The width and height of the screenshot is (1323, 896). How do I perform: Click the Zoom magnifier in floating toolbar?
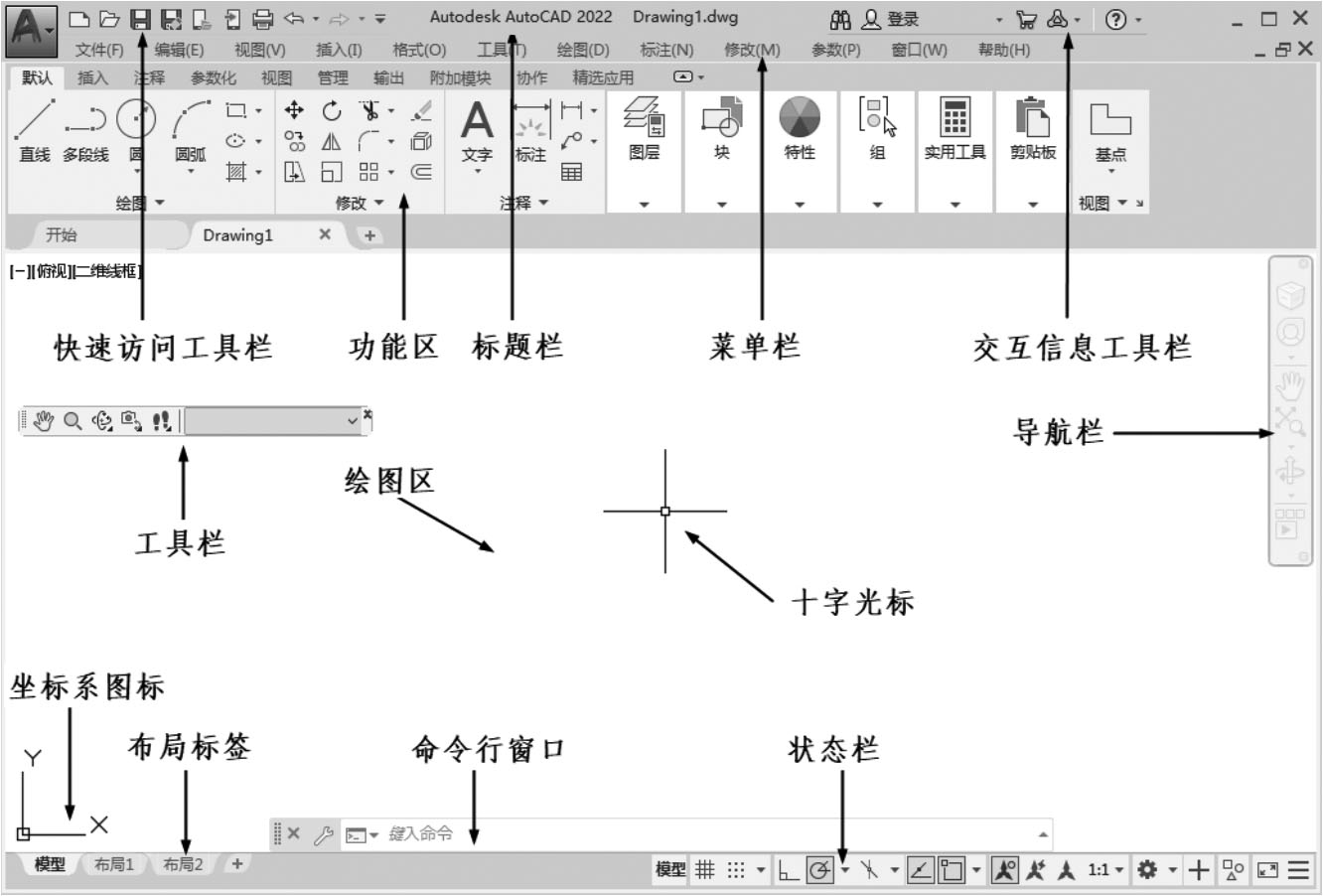tap(73, 421)
